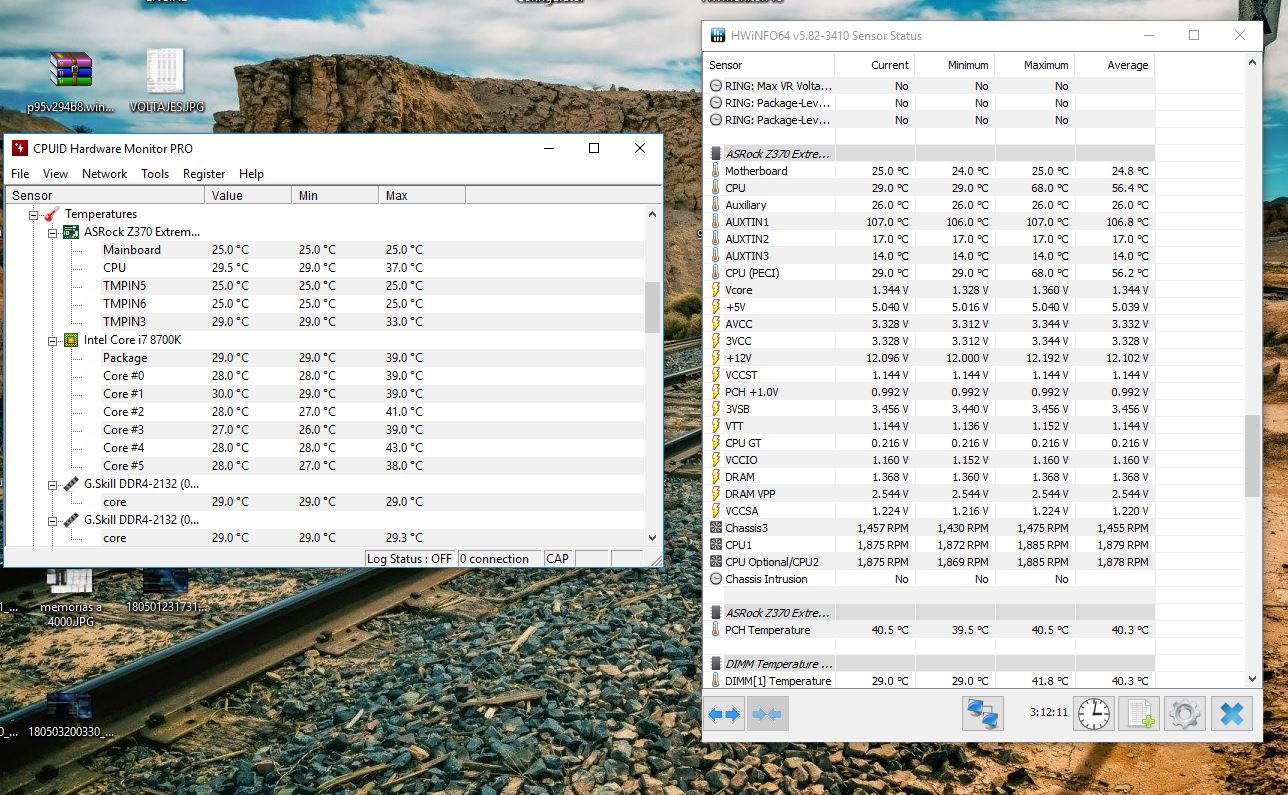Click the Min column header in HWMonitor
Viewport: 1288px width, 795px height.
pos(335,195)
